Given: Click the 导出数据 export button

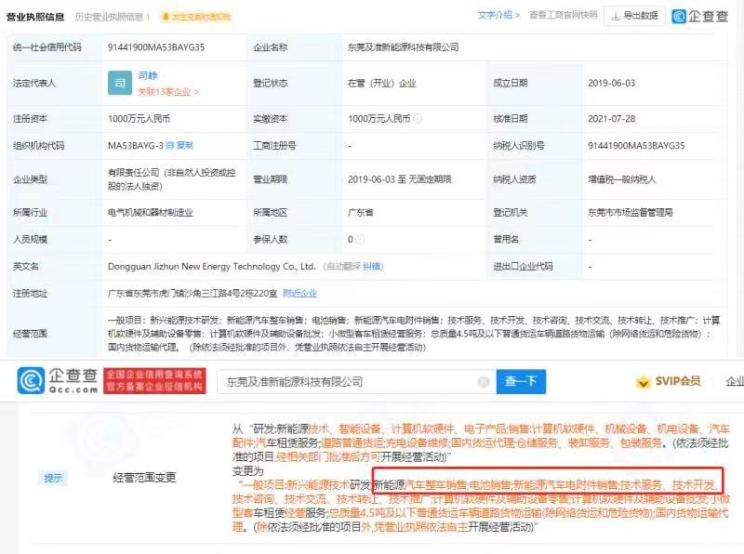Looking at the screenshot, I should (635, 16).
